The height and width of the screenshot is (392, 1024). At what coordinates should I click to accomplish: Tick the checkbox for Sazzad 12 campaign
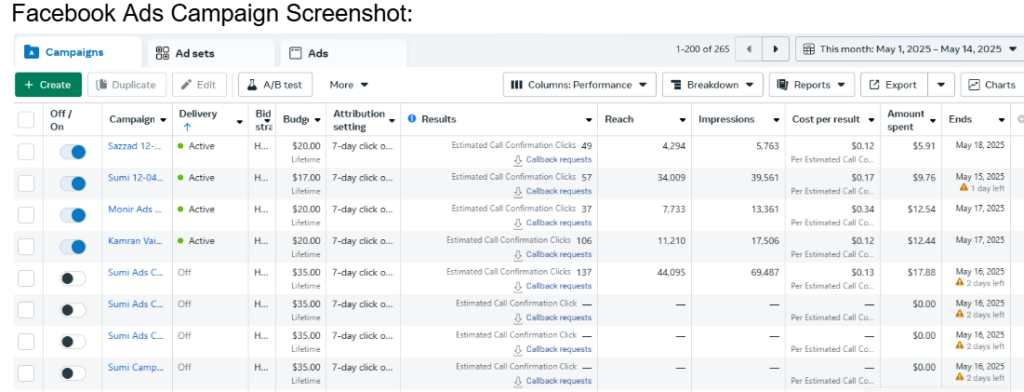pyautogui.click(x=26, y=152)
